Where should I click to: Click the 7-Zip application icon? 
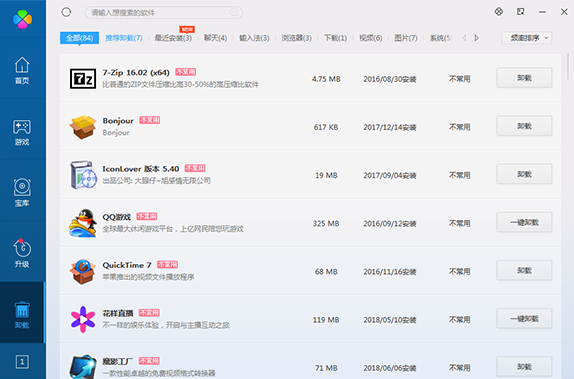click(x=83, y=78)
